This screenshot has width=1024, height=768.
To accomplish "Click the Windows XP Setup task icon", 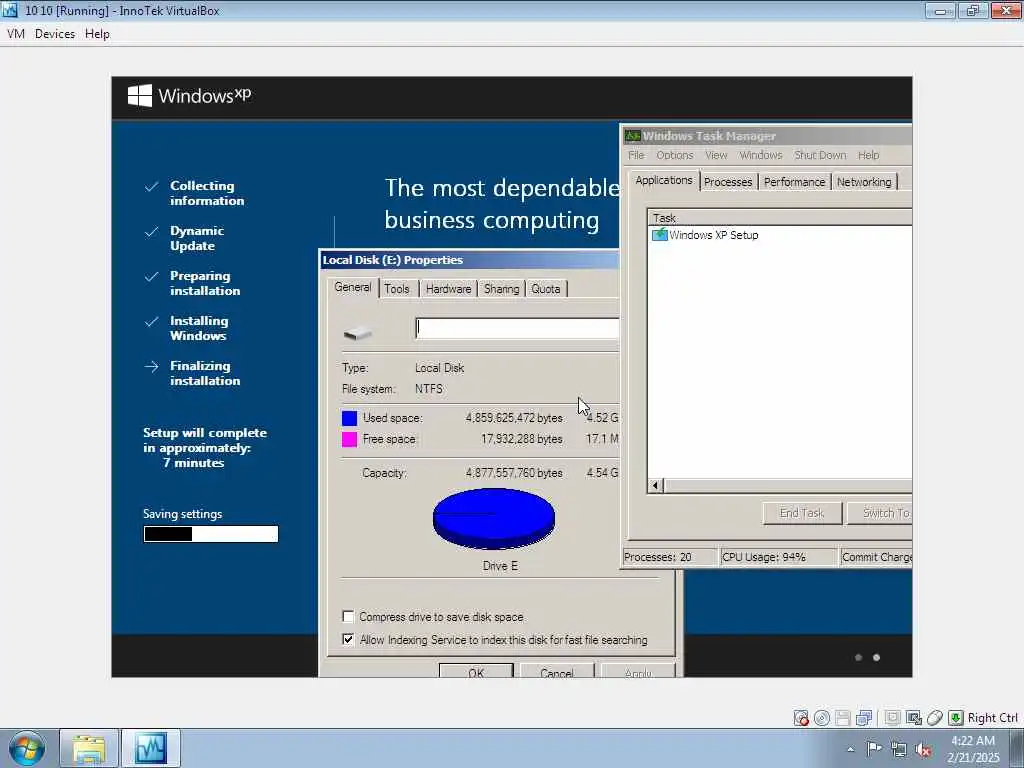I will 660,234.
